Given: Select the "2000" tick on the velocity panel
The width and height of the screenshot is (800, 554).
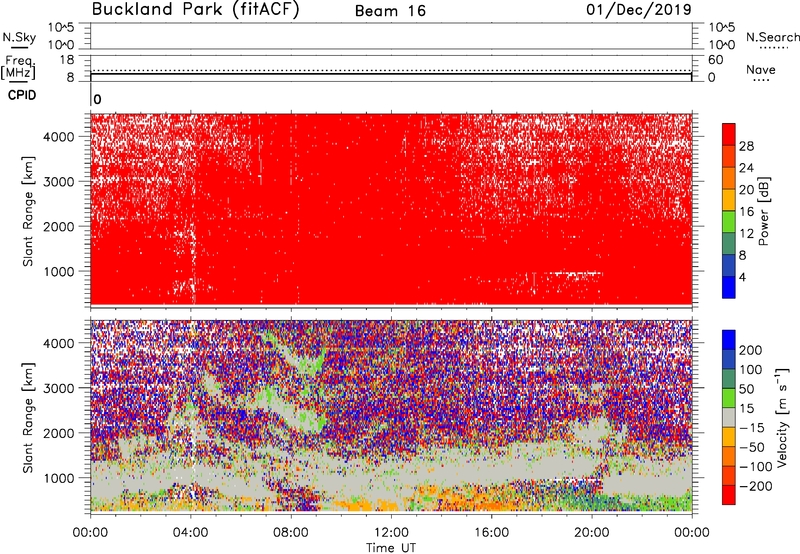Looking at the screenshot, I should point(59,433).
